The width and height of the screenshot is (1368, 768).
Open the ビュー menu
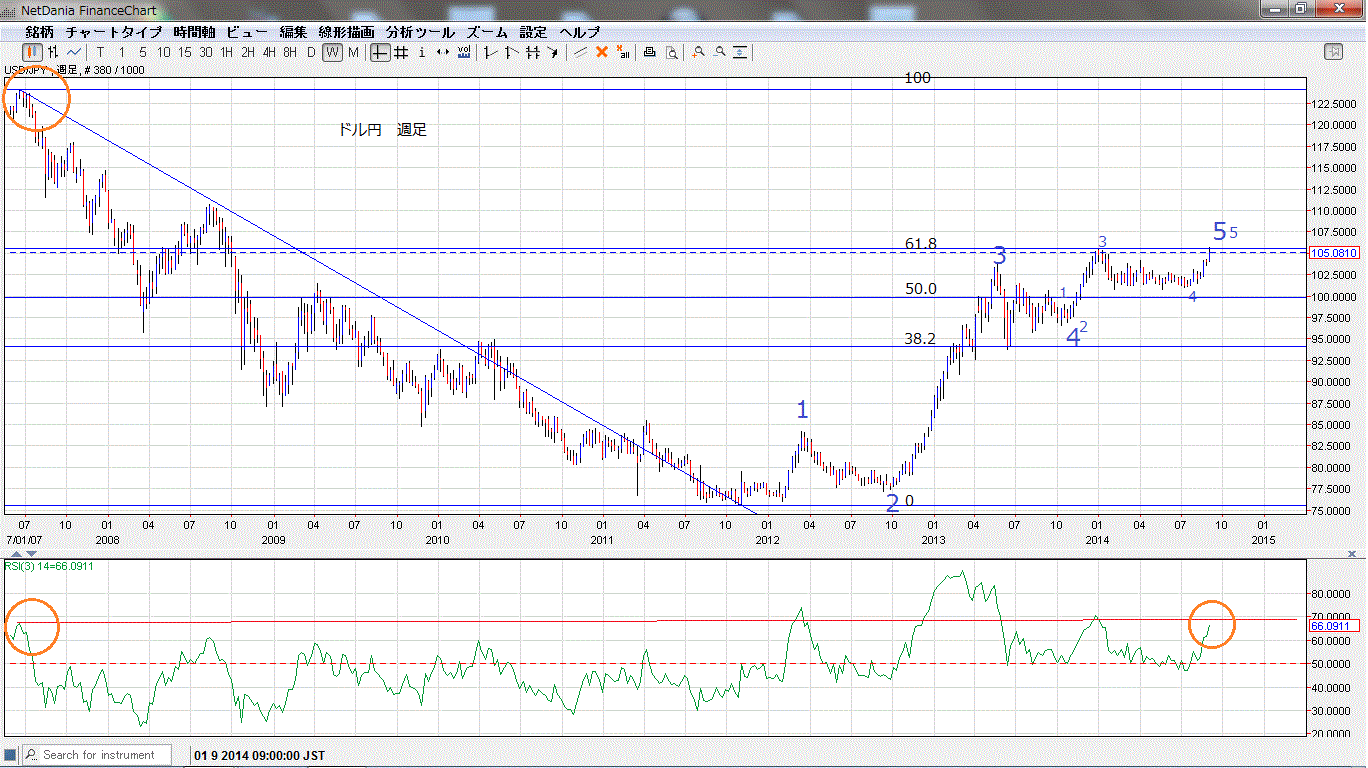coord(247,33)
